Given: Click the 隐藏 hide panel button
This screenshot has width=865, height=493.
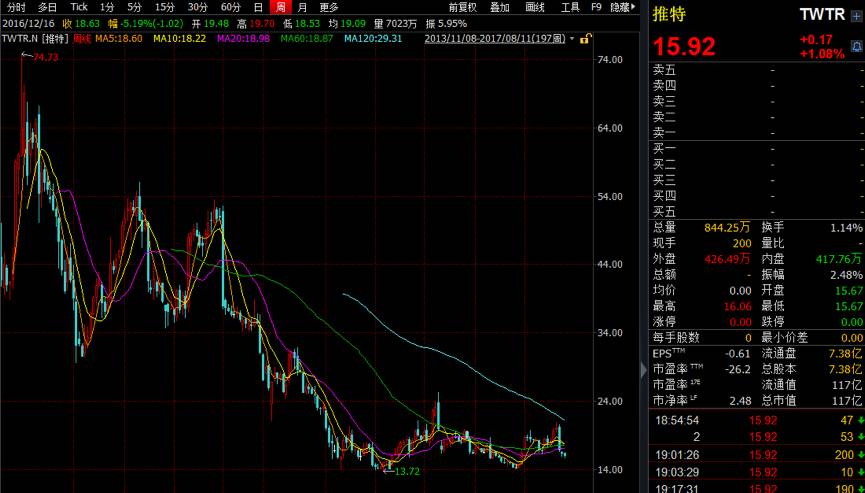Looking at the screenshot, I should click(623, 7).
